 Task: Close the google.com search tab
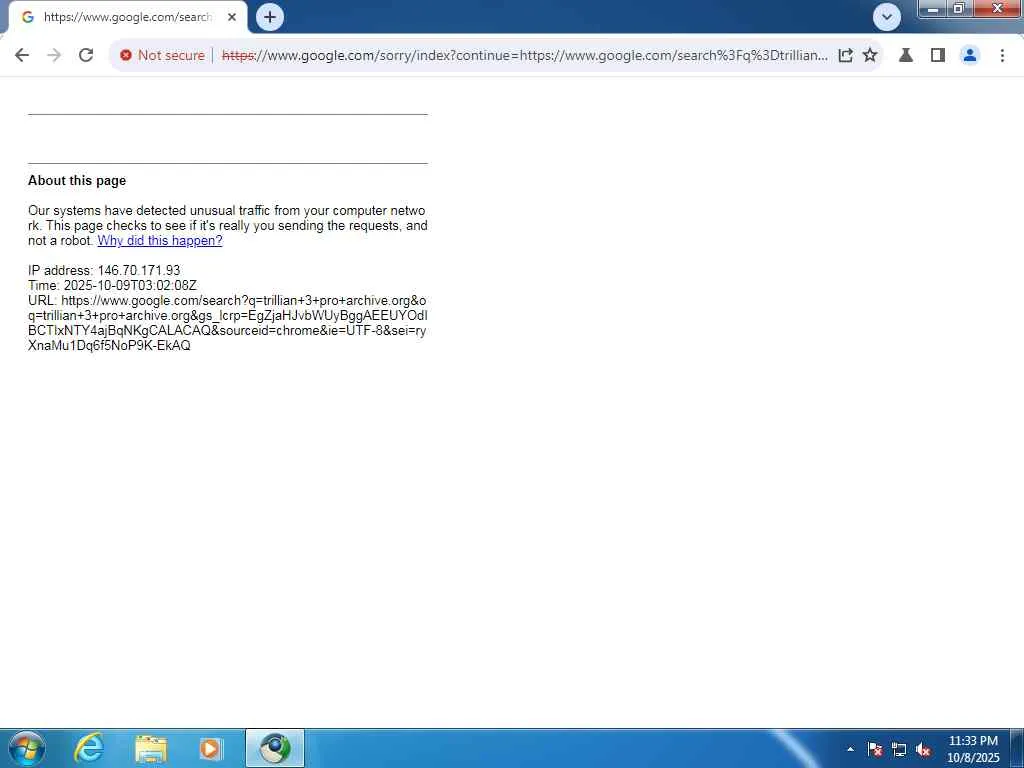point(232,17)
